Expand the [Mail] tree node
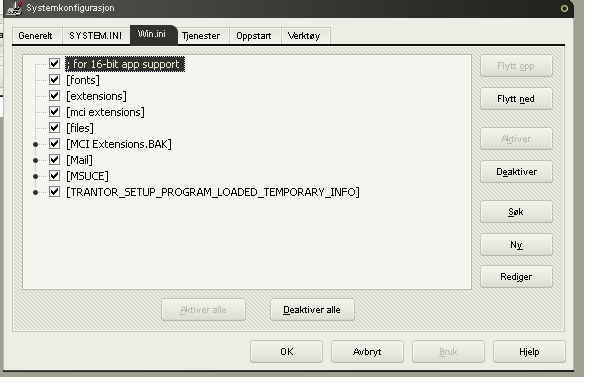Viewport: 597px width, 389px height. [35, 160]
